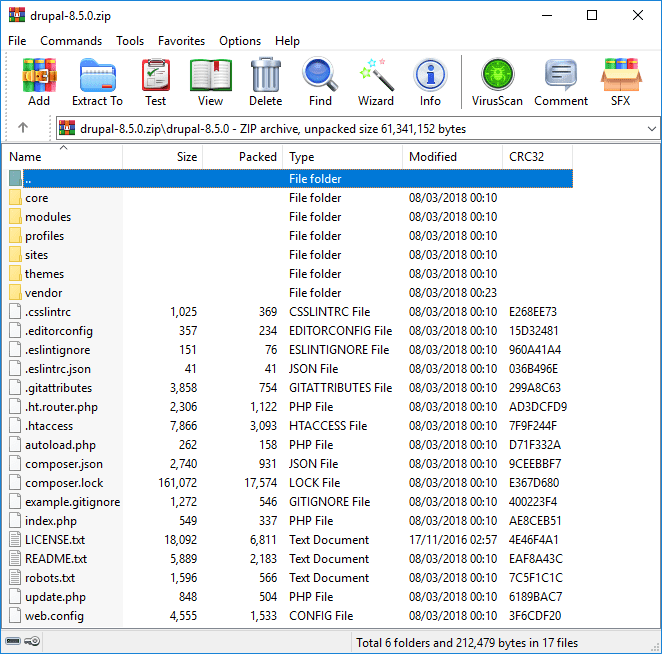Select the autoload.php file name
Image resolution: width=662 pixels, height=654 pixels.
[60, 445]
